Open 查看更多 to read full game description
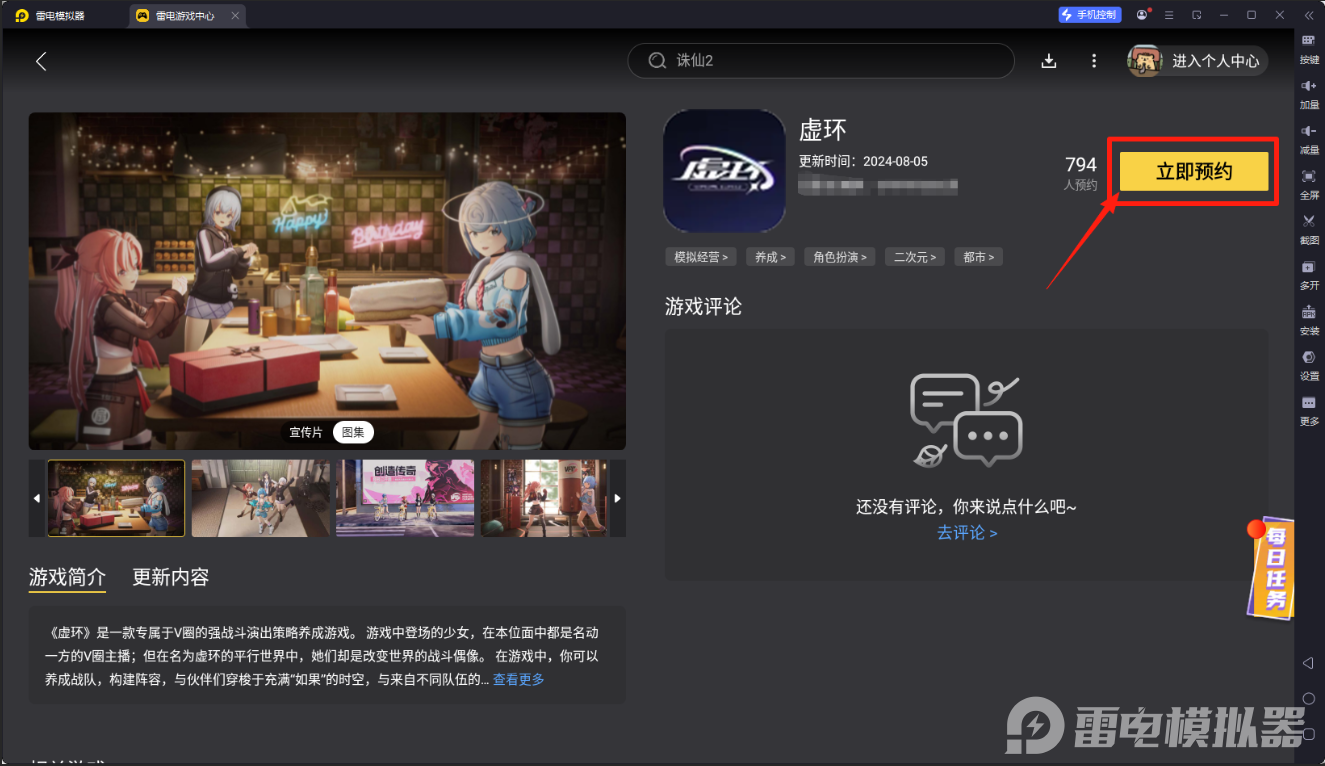The image size is (1325, 766). pyautogui.click(x=517, y=679)
